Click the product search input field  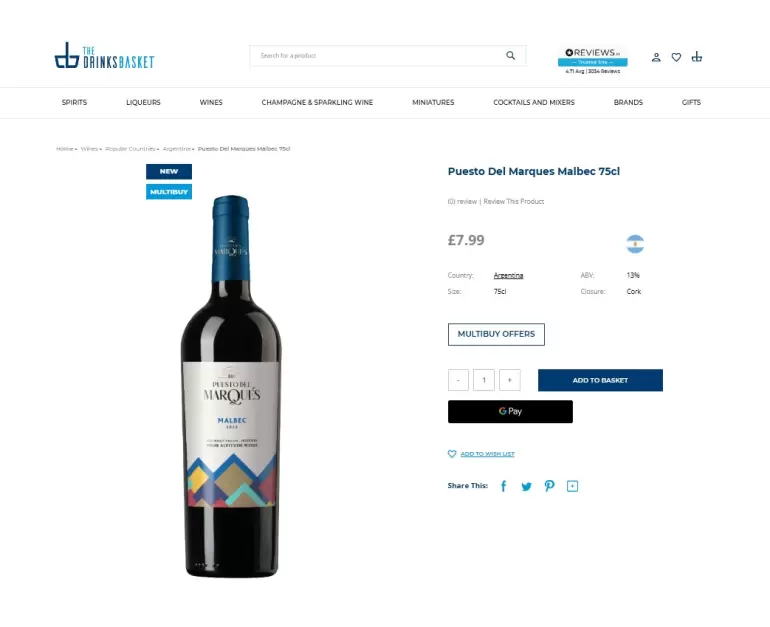[375, 56]
